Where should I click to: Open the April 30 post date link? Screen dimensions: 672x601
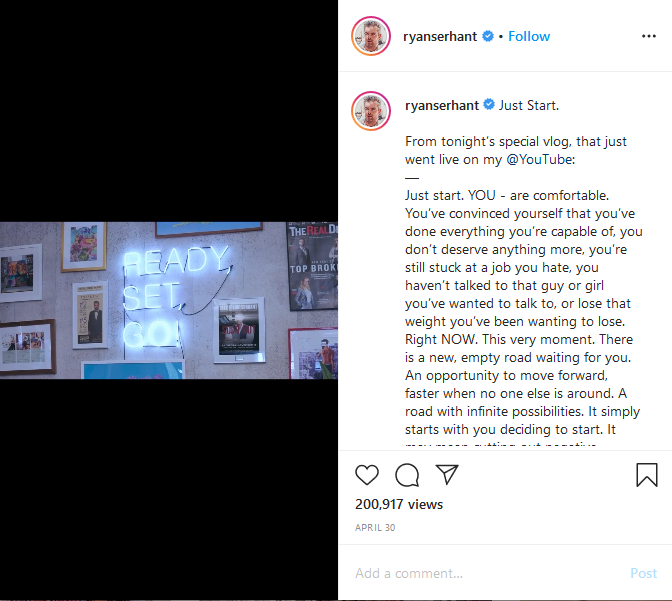375,528
